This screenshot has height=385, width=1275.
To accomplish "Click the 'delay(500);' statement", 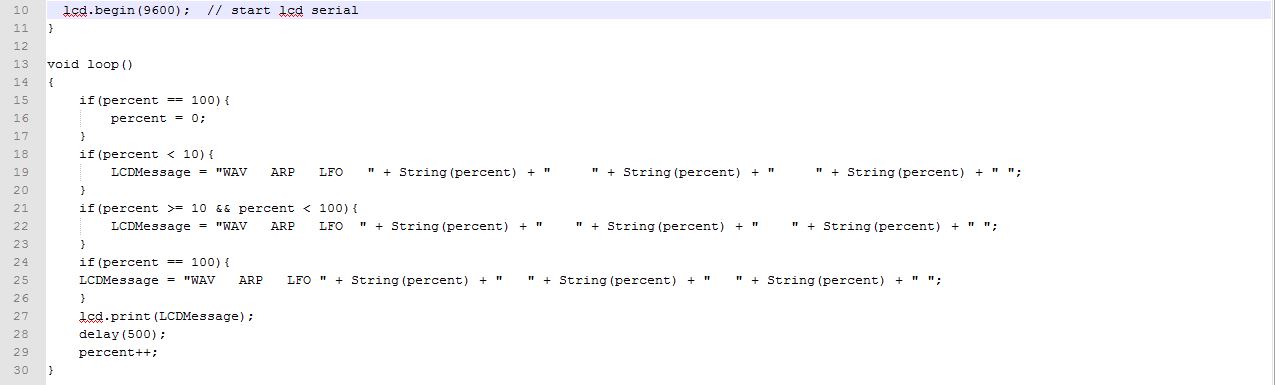I will 122,334.
